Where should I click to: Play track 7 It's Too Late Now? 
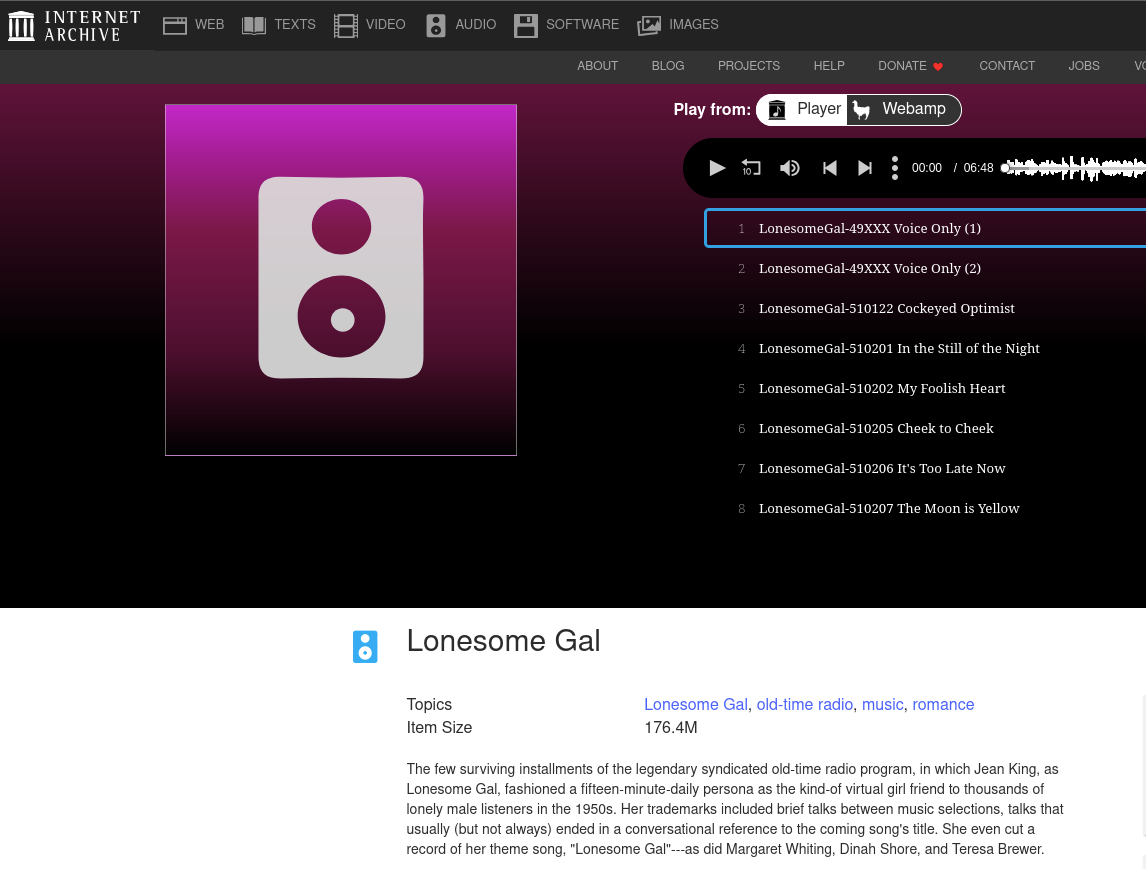tap(925, 468)
